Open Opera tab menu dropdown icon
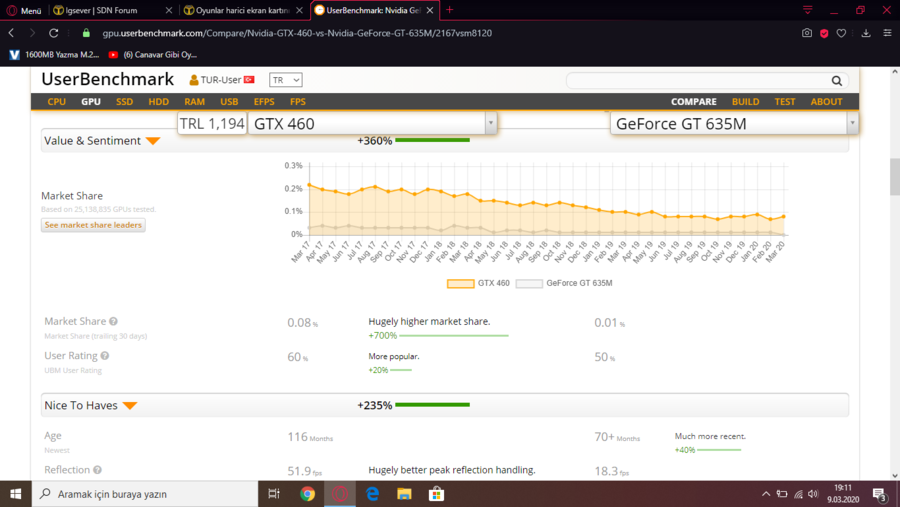The height and width of the screenshot is (507, 900). (x=807, y=10)
